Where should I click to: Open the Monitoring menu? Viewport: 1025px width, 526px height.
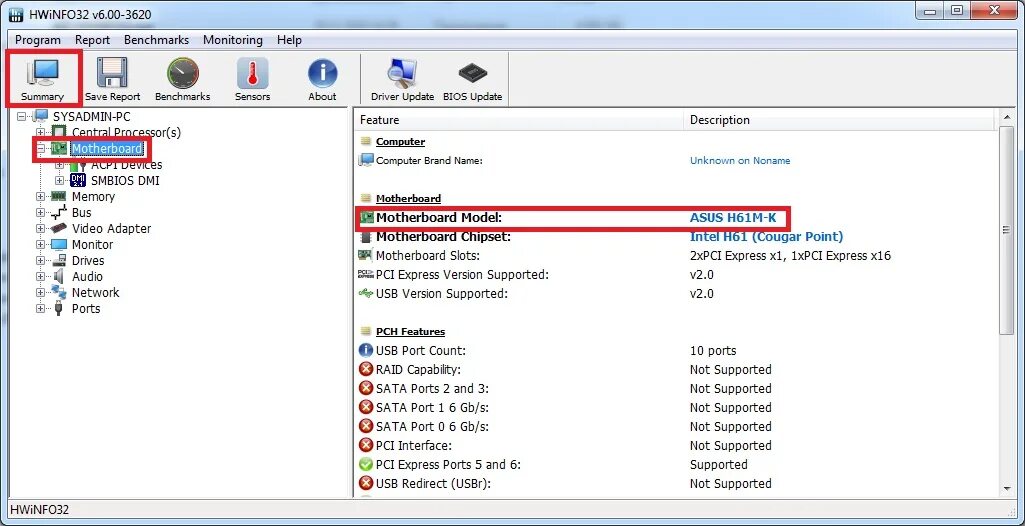pos(233,40)
